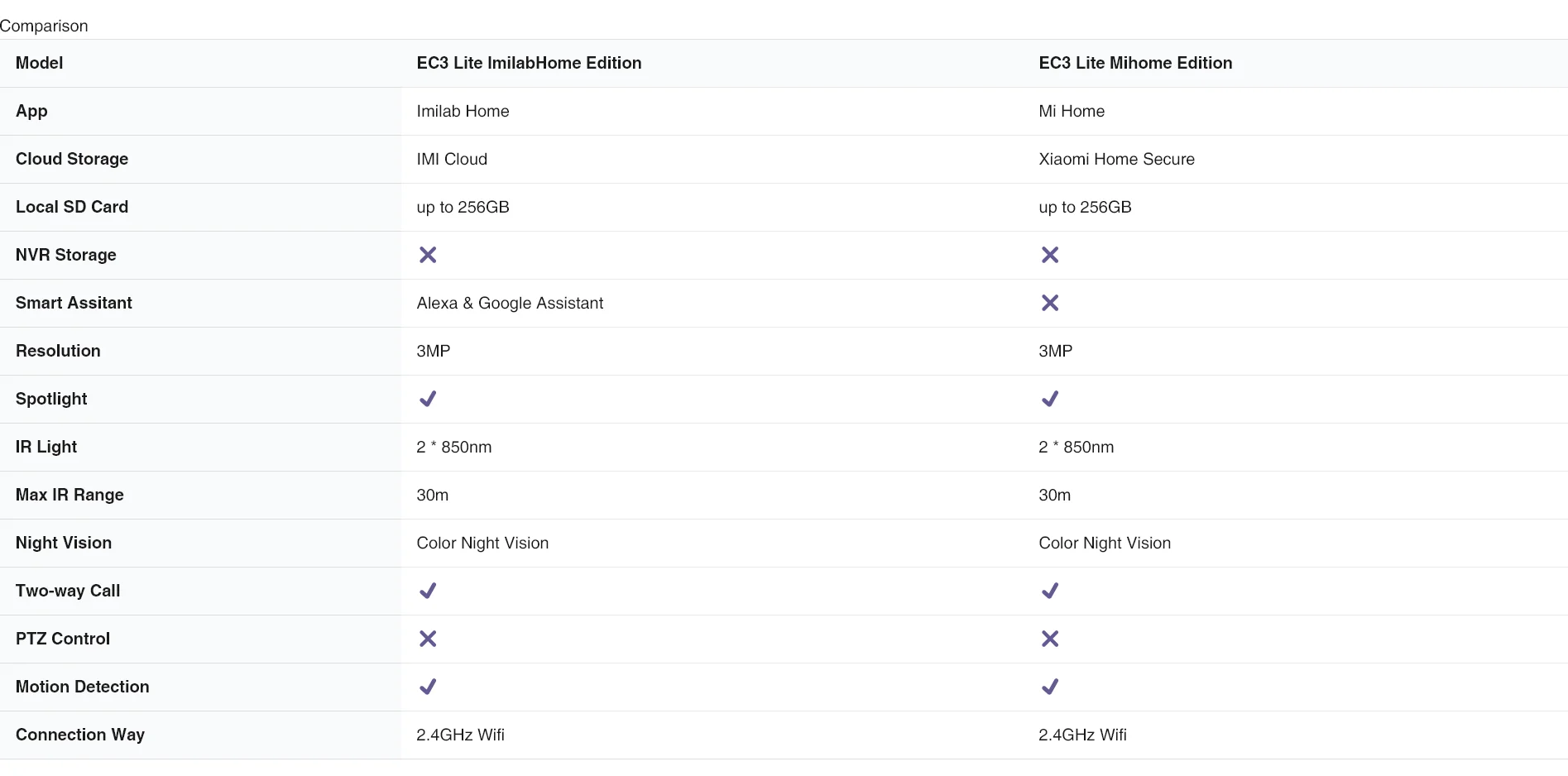Image resolution: width=1568 pixels, height=776 pixels.
Task: Click the 'IR Light' row label
Action: (x=46, y=447)
